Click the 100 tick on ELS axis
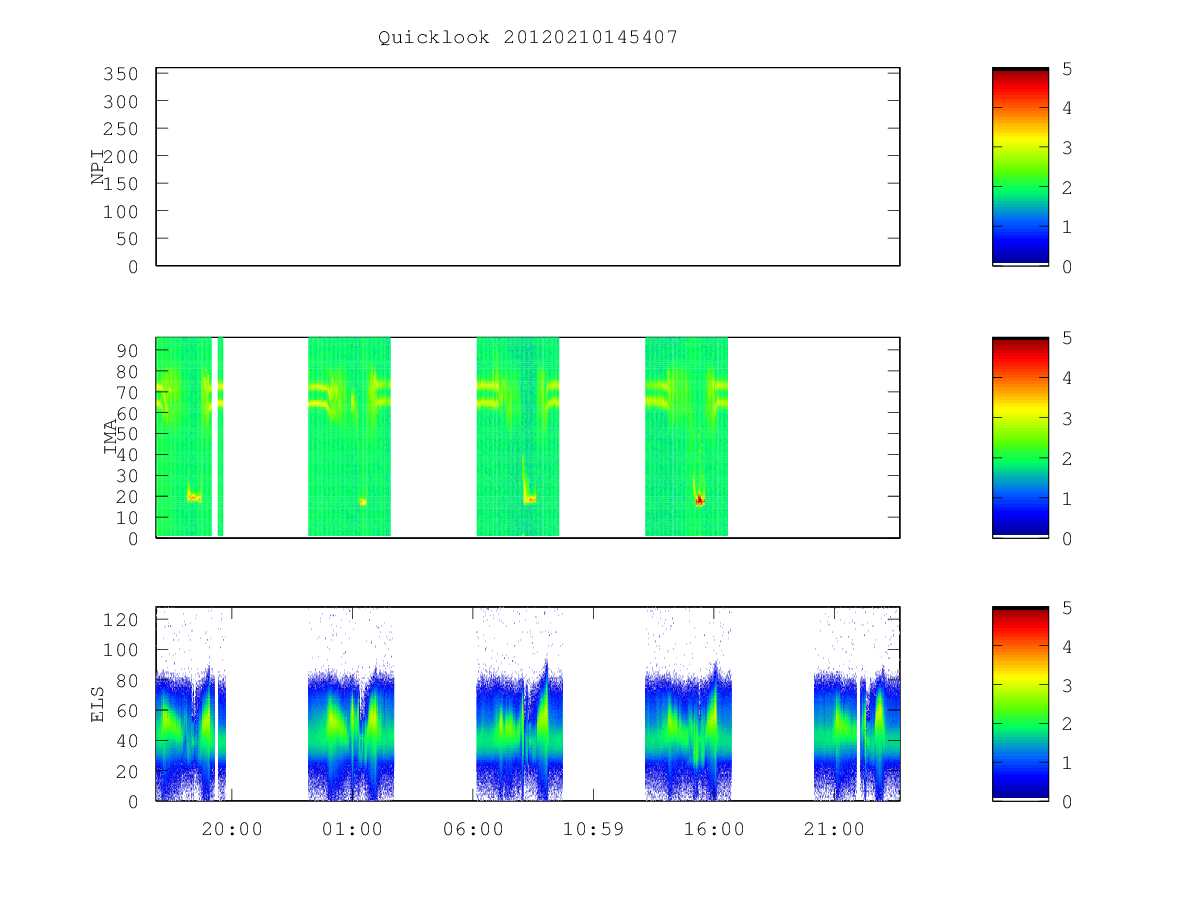The image size is (1200, 900). coord(119,650)
